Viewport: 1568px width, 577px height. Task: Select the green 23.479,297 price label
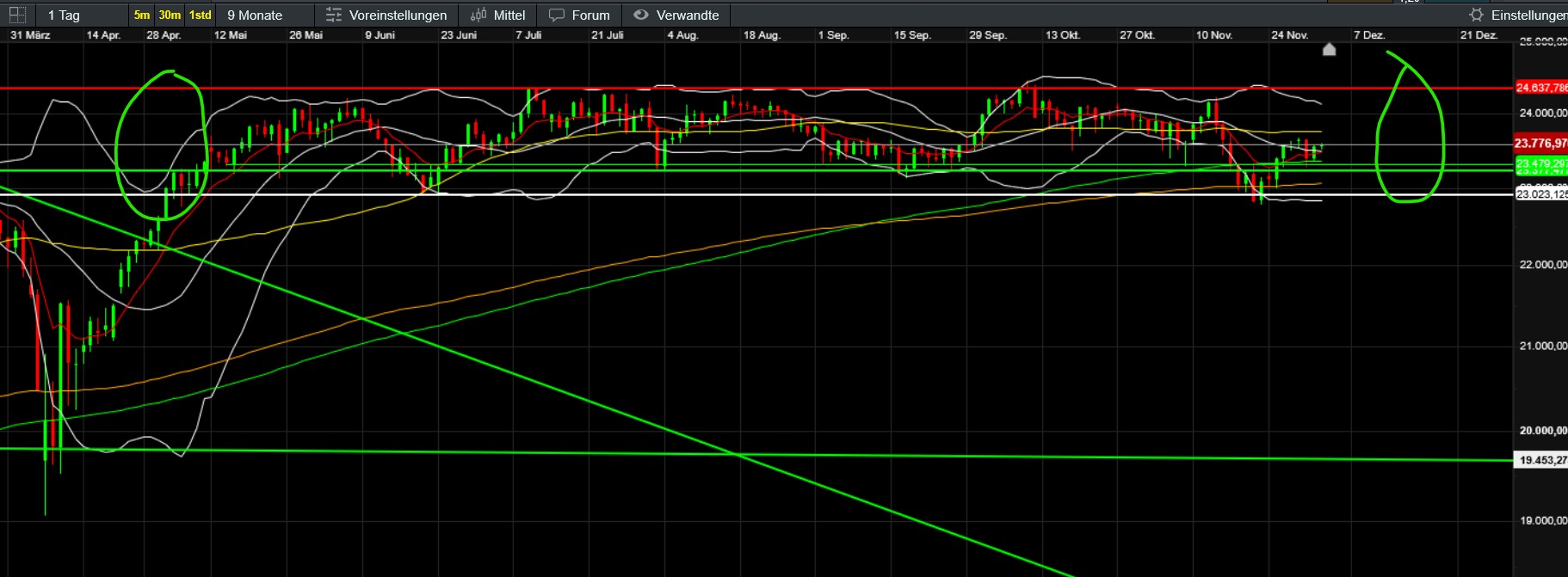[1541, 163]
